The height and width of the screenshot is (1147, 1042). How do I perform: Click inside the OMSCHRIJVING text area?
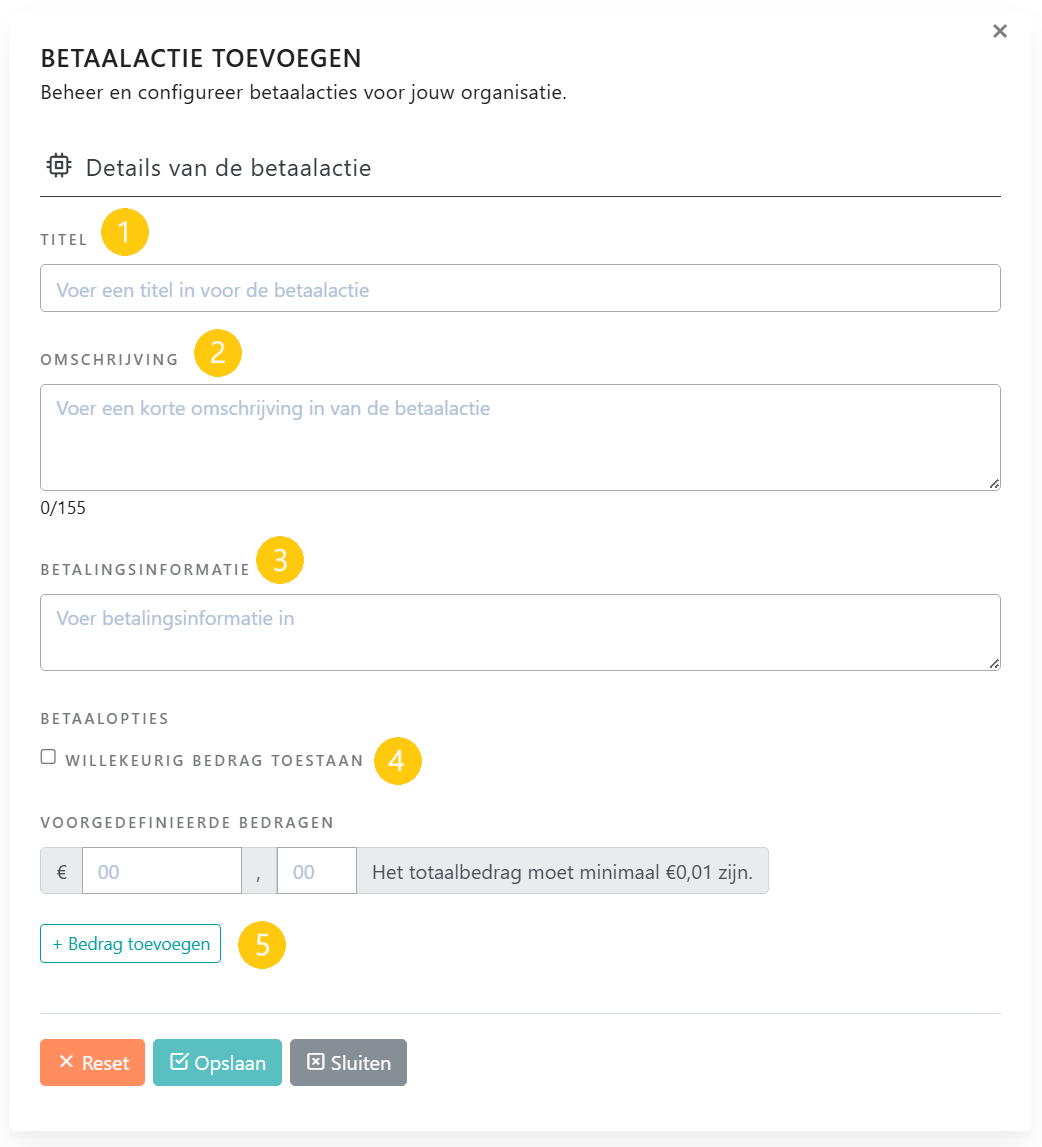pyautogui.click(x=520, y=435)
